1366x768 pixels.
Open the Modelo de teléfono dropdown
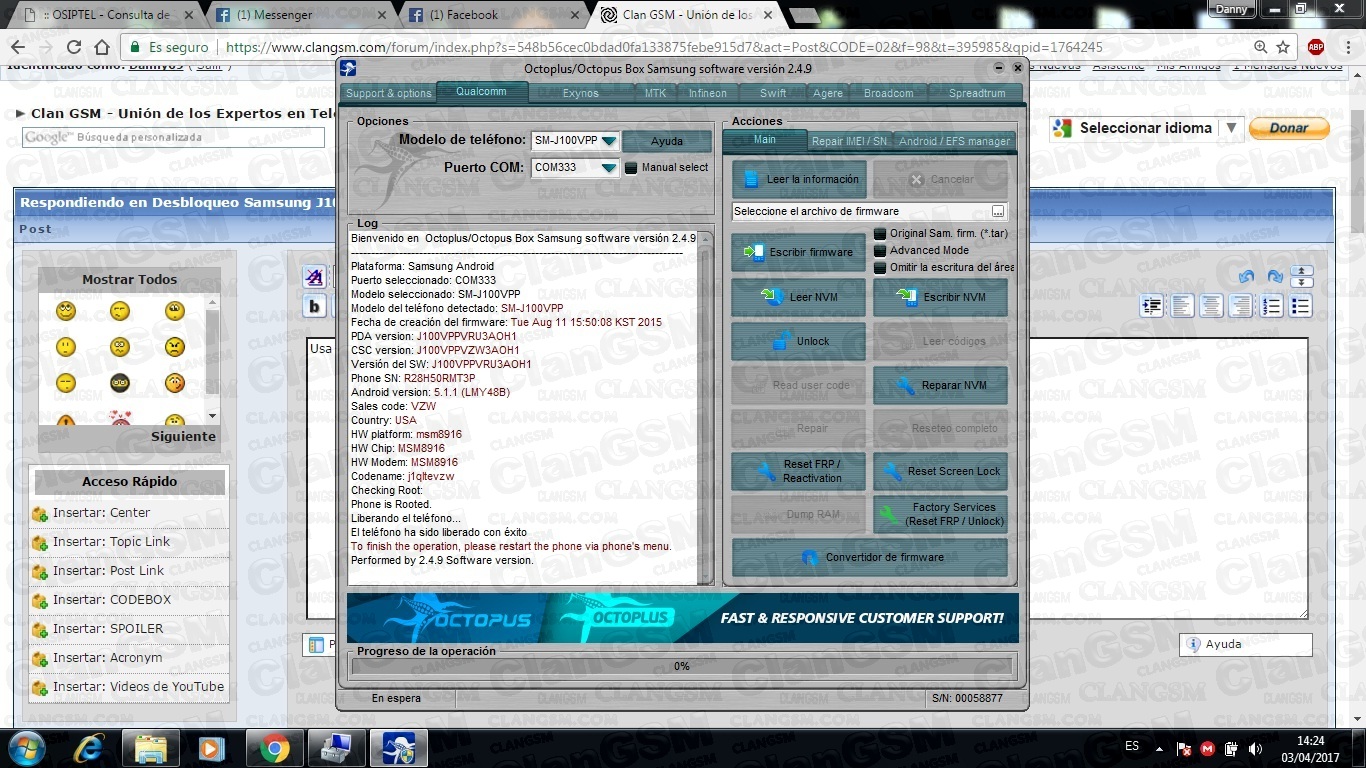pos(609,141)
